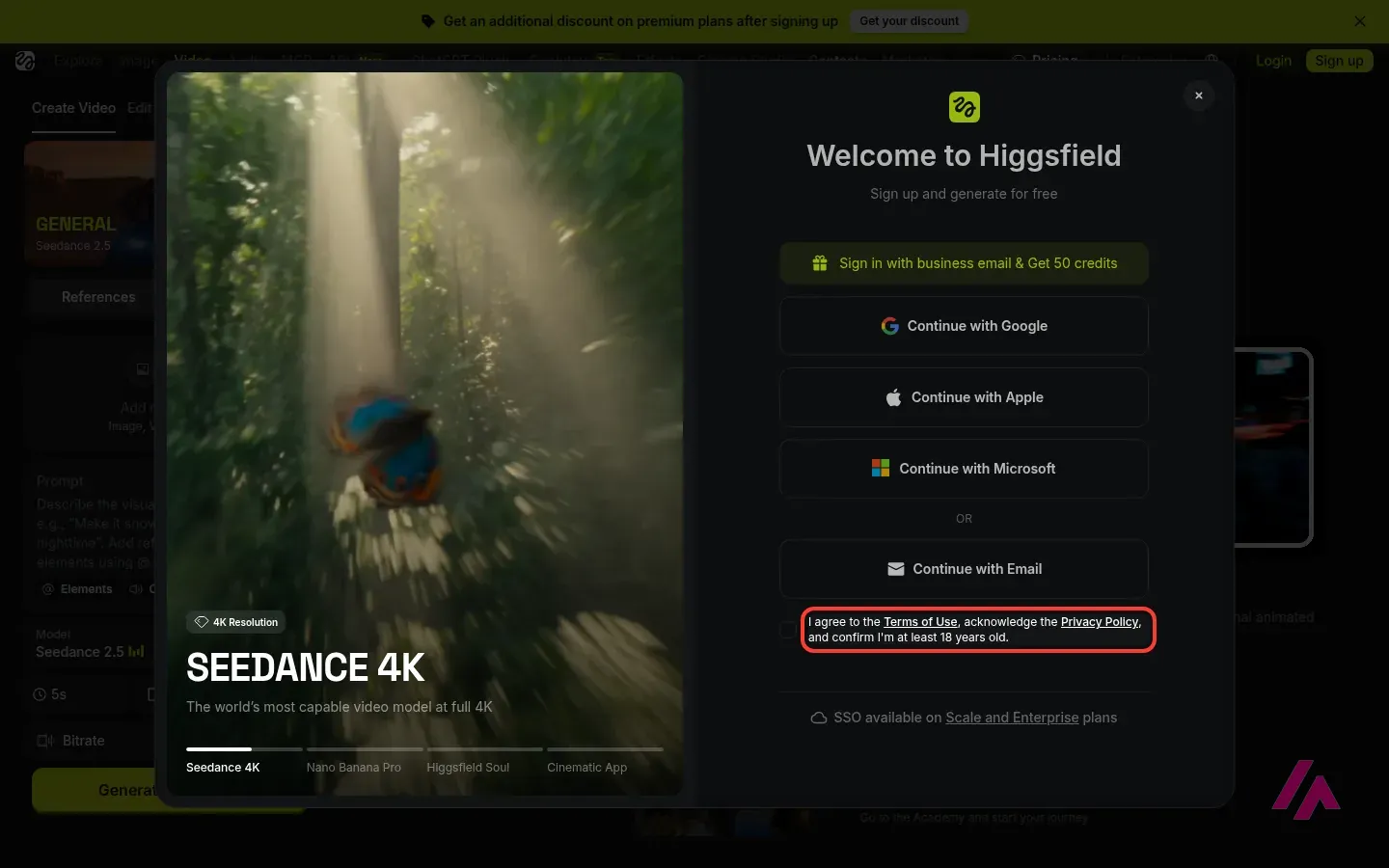1389x868 pixels.
Task: Click the Apple icon on Continue with Apple
Action: [894, 397]
